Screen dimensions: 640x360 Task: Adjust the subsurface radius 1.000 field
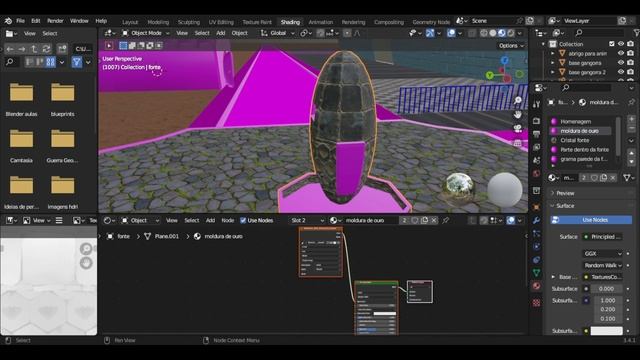pos(607,300)
